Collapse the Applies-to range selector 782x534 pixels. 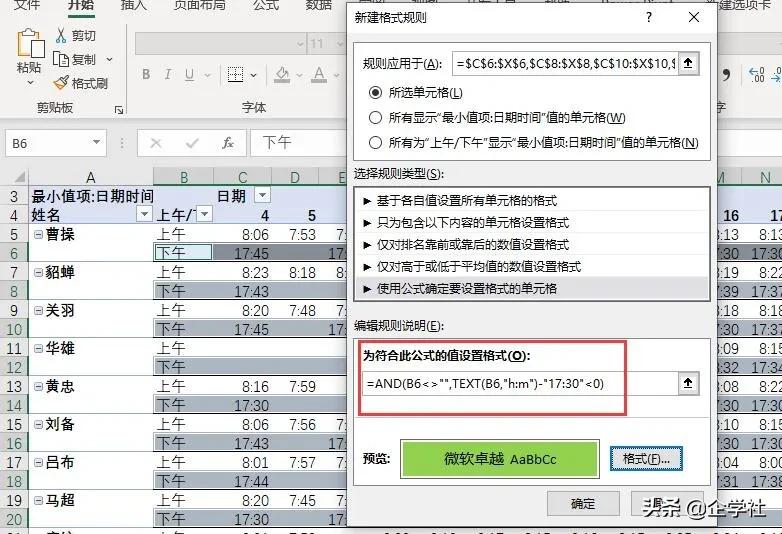pos(688,63)
